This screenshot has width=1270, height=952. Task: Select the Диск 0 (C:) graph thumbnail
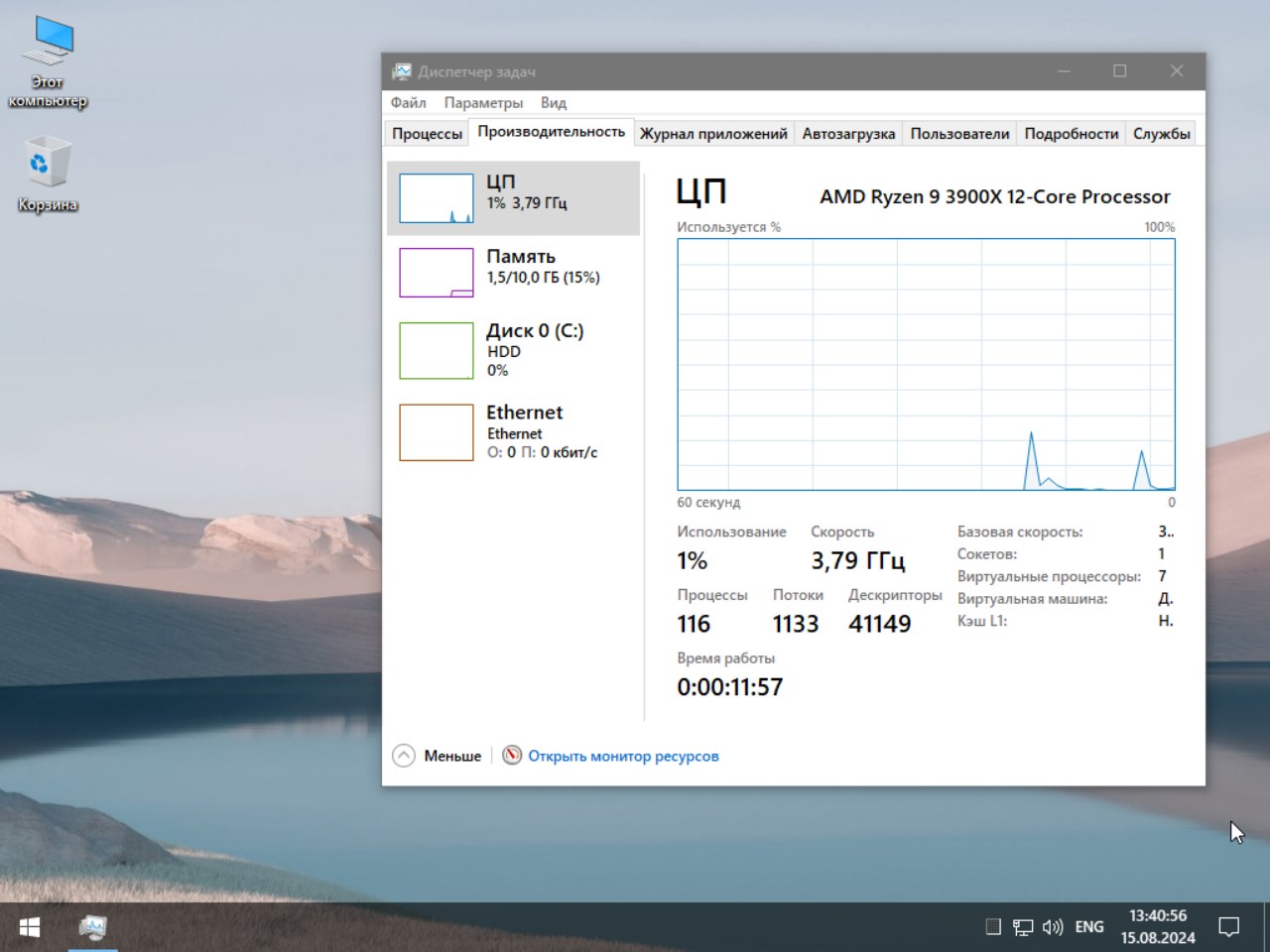pyautogui.click(x=436, y=351)
